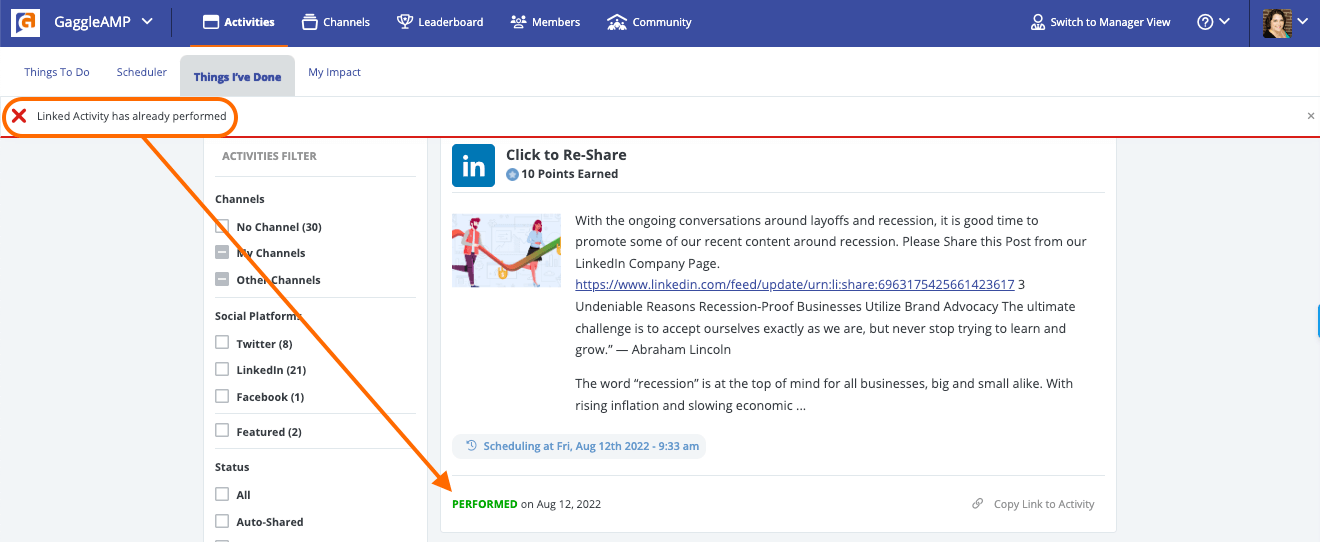Open the user profile avatar menu

(1283, 23)
